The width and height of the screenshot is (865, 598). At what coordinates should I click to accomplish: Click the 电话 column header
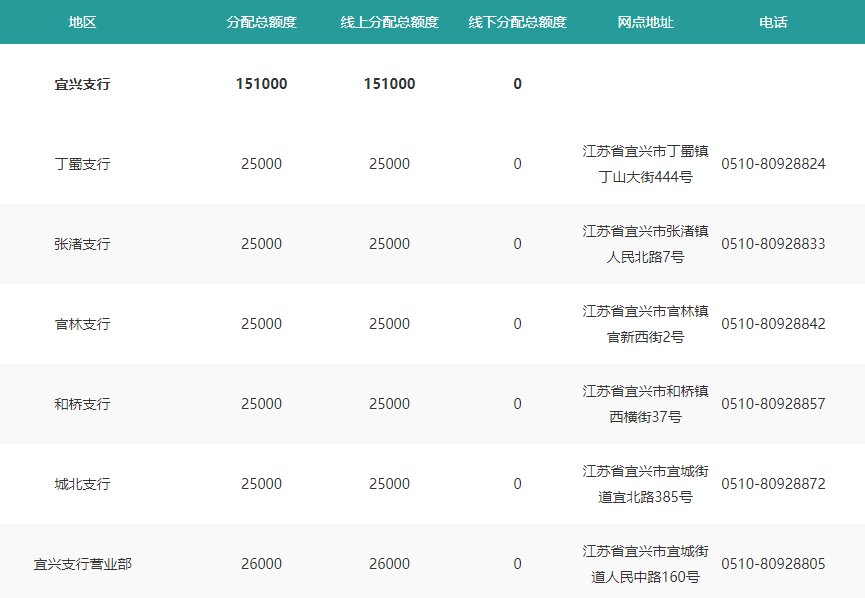click(x=773, y=22)
